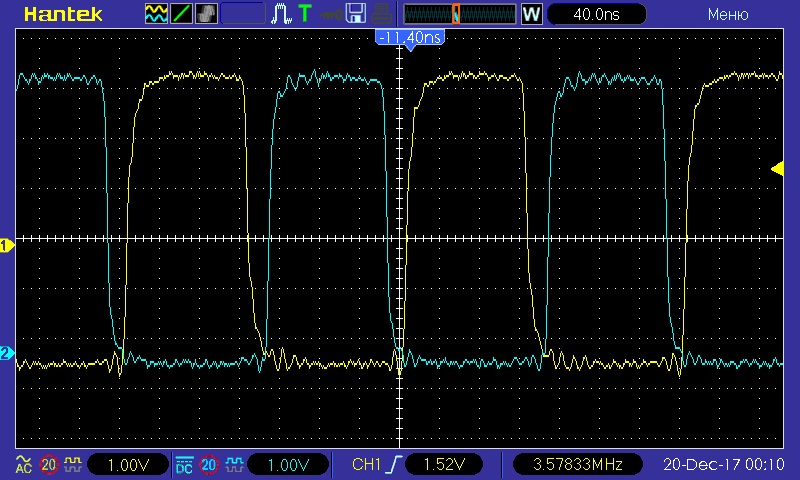Click the channel 1 ground marker labeled 1
The width and height of the screenshot is (800, 480).
(7, 246)
